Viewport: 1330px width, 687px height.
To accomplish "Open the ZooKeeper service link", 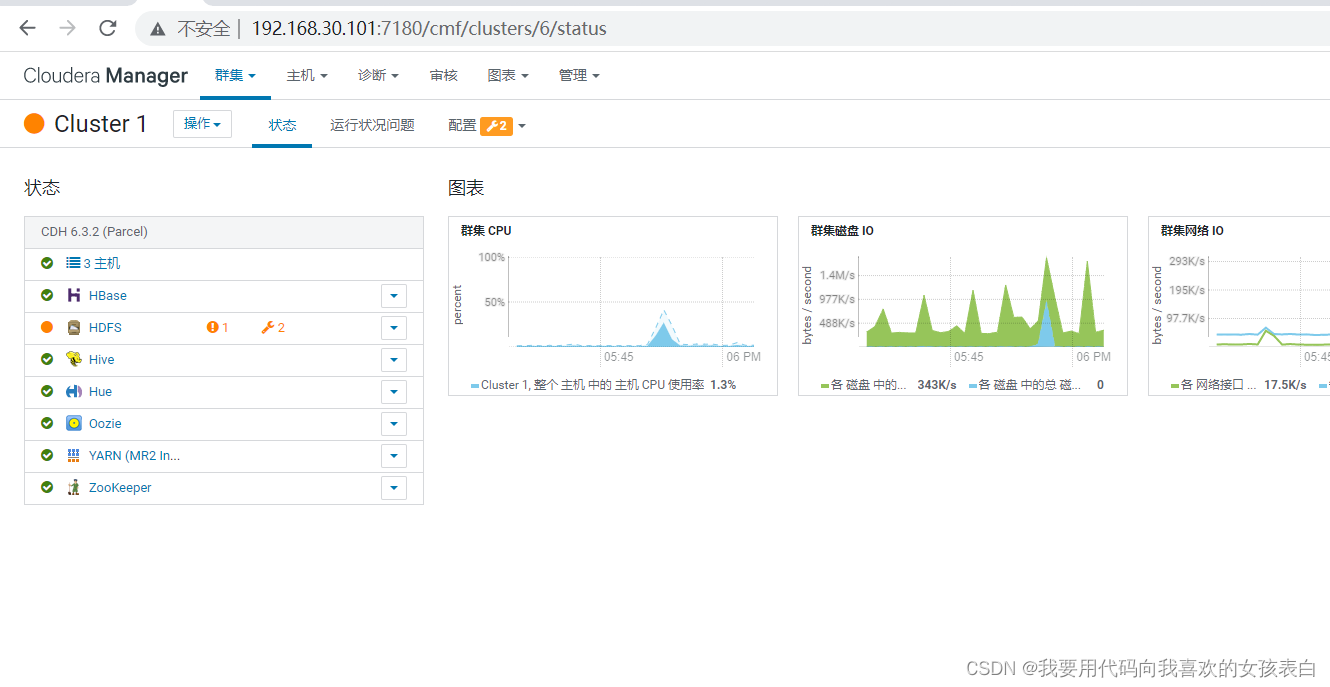I will point(120,488).
